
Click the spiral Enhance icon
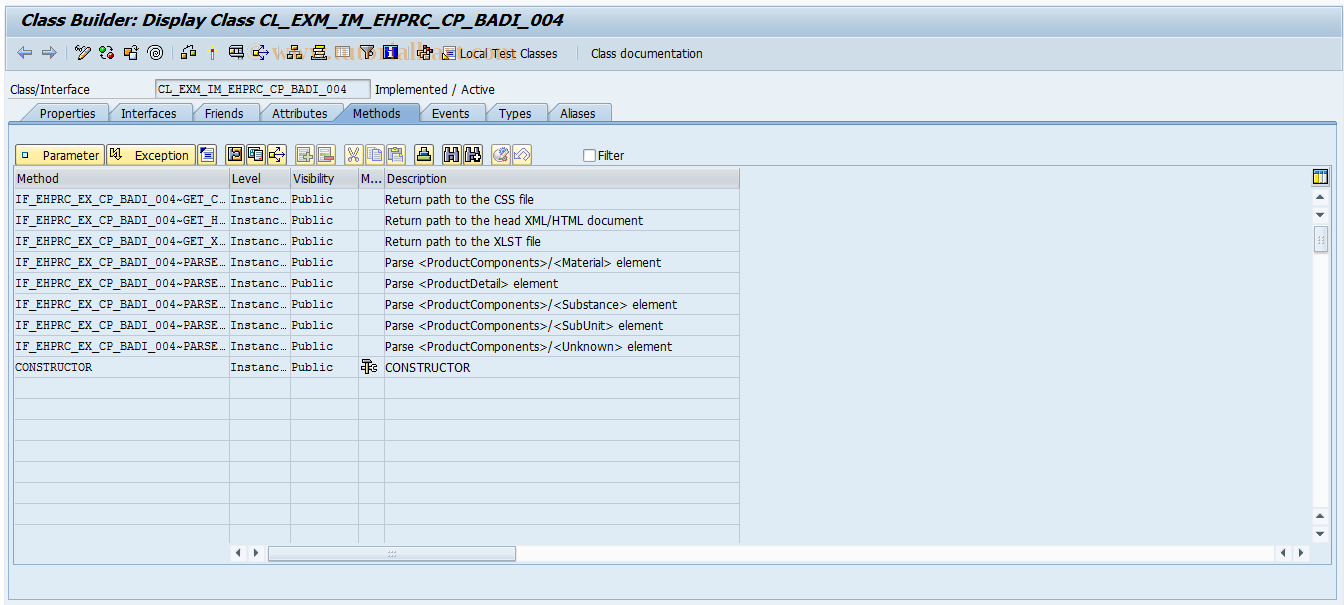pos(155,53)
